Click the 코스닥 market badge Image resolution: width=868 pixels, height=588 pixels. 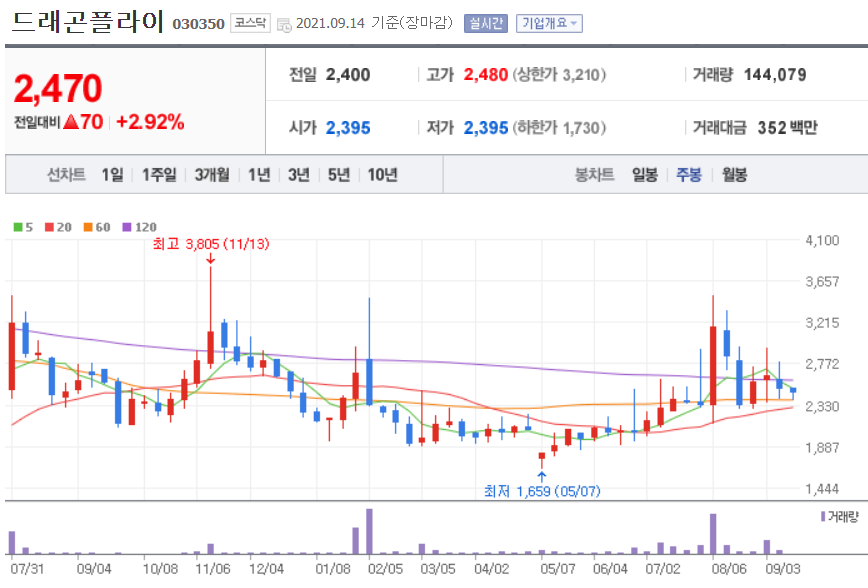tap(249, 23)
